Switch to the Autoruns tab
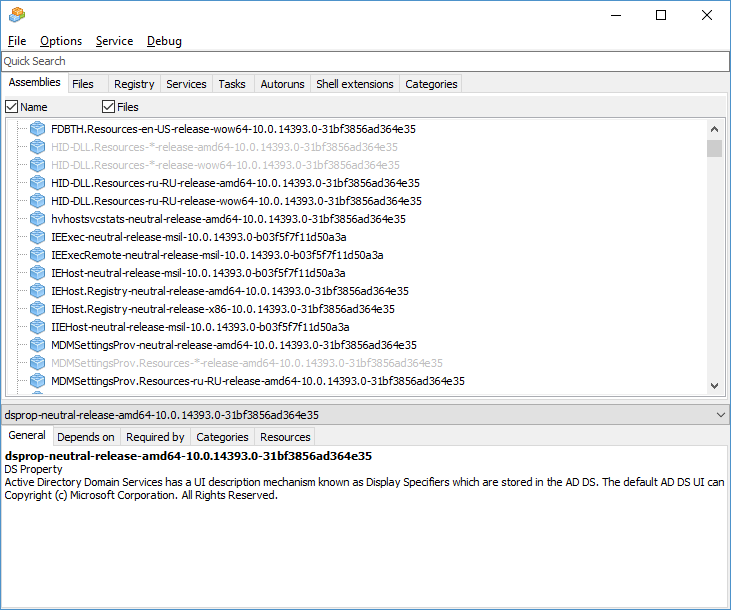Viewport: 731px width, 610px height. click(x=282, y=84)
